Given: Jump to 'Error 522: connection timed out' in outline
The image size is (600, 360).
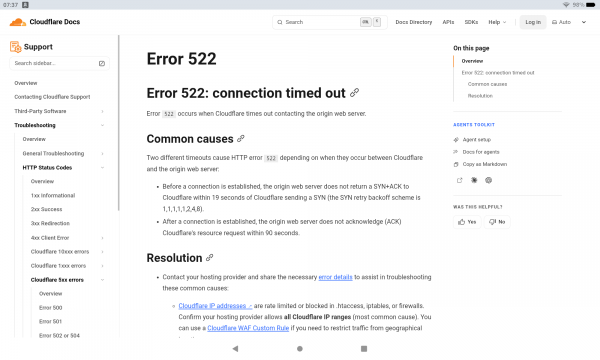Looking at the screenshot, I should tap(498, 73).
